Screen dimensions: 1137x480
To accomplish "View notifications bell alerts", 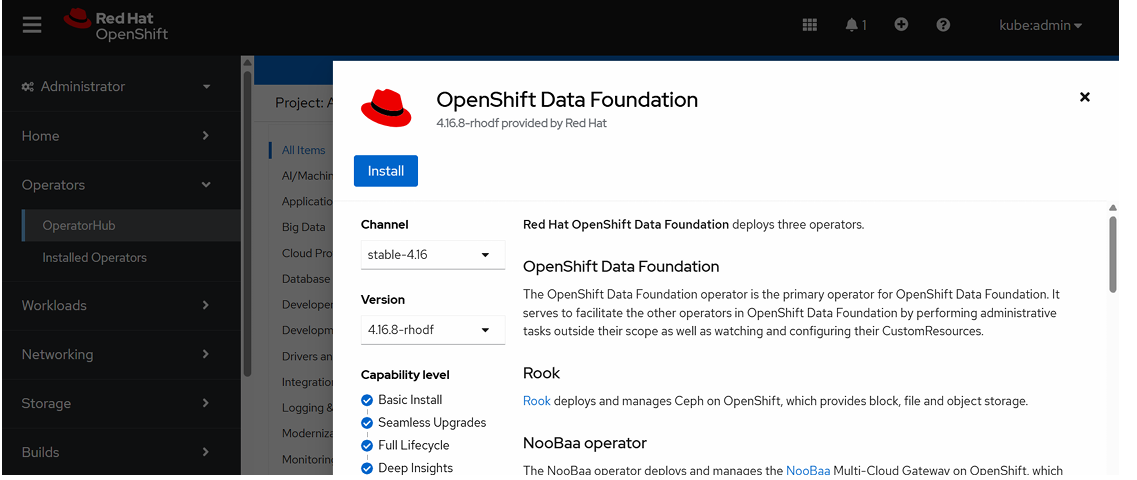I will [x=855, y=25].
